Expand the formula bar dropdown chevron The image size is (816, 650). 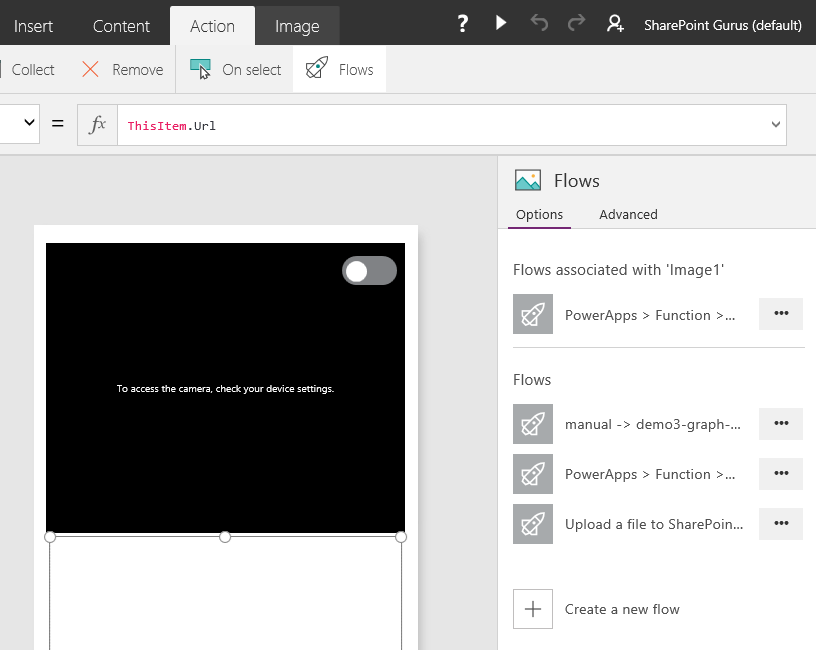[775, 125]
